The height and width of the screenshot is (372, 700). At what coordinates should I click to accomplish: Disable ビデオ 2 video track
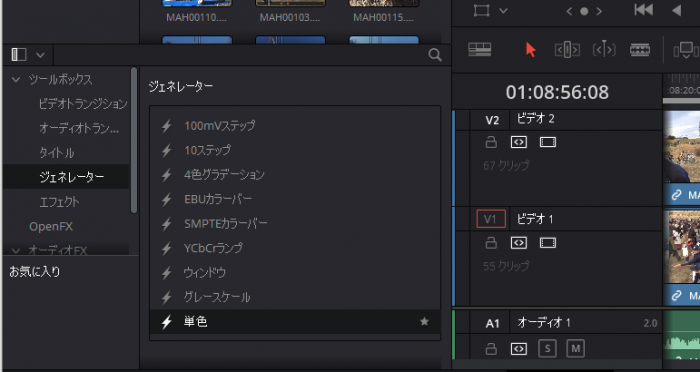point(548,142)
